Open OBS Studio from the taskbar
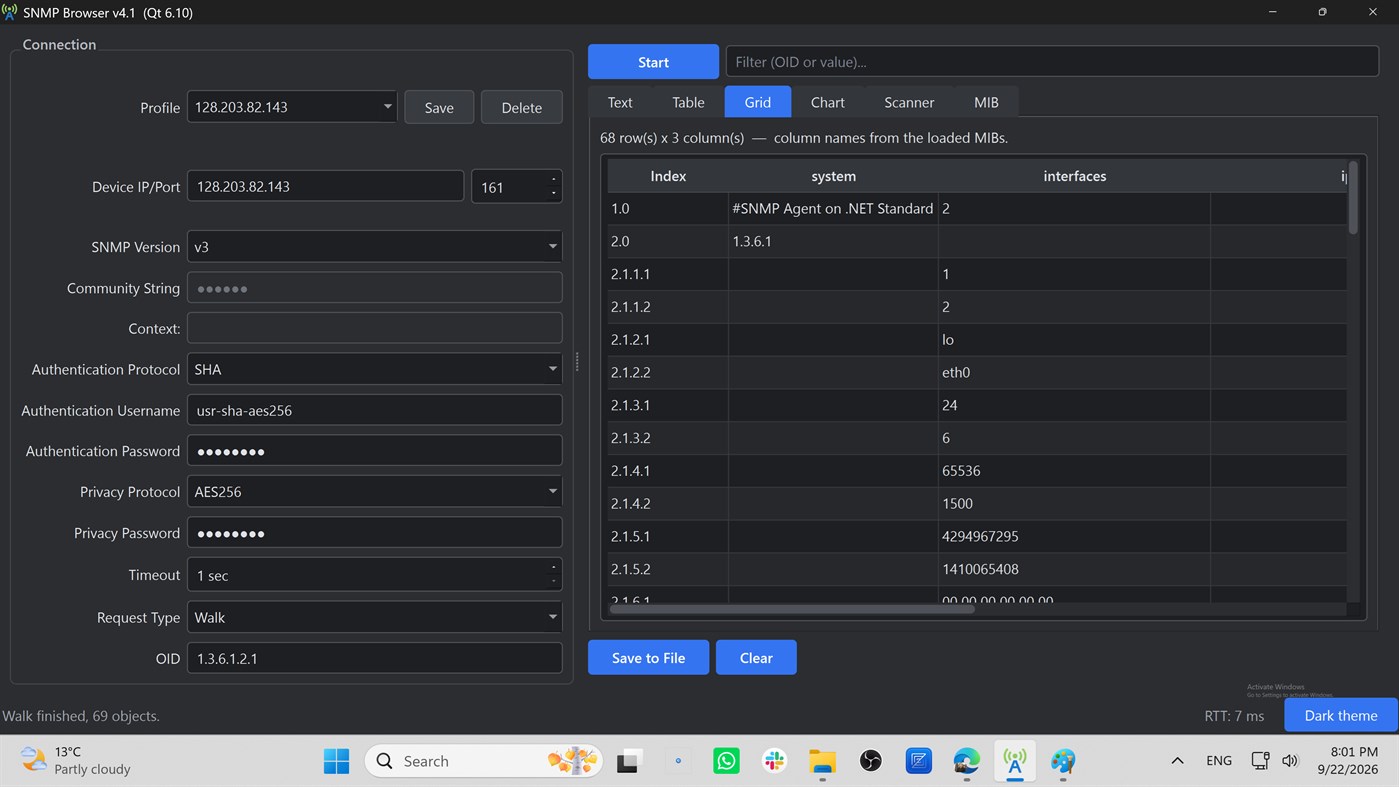Viewport: 1399px width, 787px height. point(870,761)
